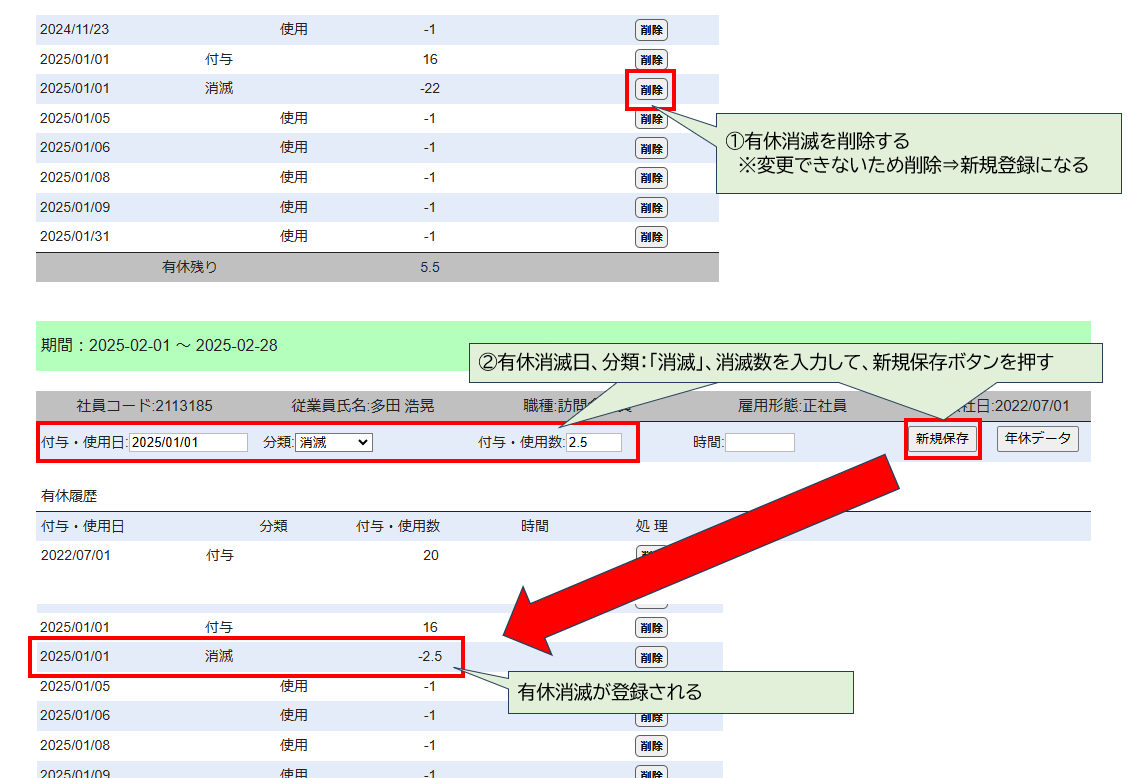Delete 付与 16 row in the table with 消滅 -22

[x=651, y=60]
